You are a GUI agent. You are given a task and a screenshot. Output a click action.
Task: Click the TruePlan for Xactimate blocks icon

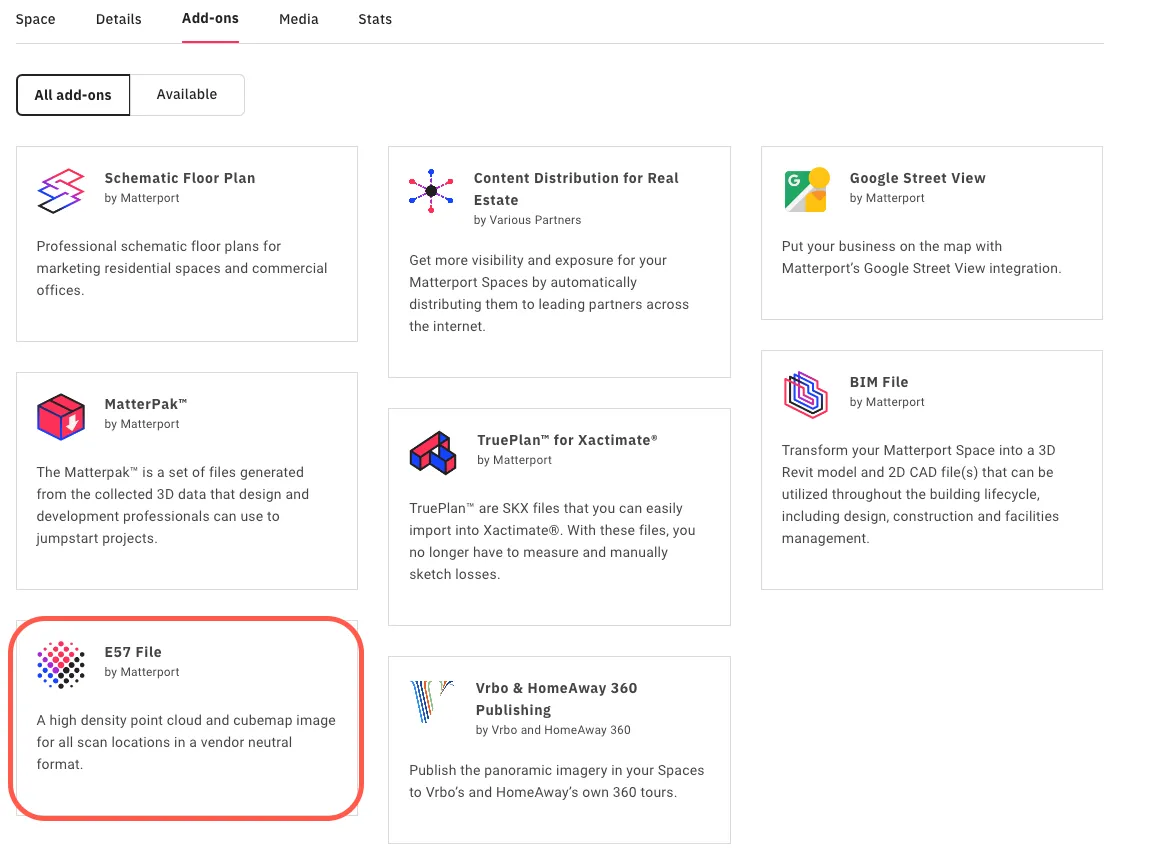click(433, 452)
